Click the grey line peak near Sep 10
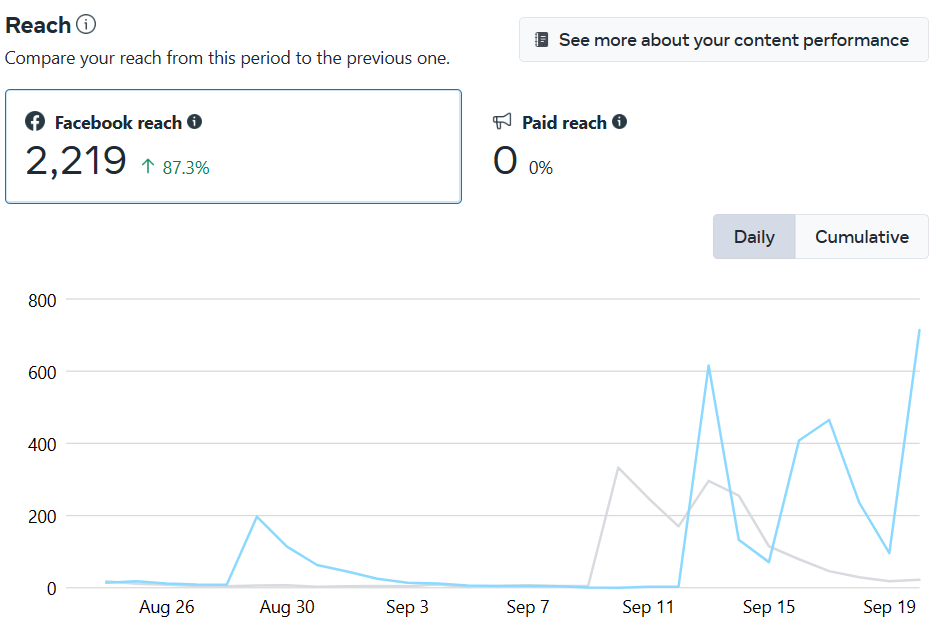 (x=618, y=468)
